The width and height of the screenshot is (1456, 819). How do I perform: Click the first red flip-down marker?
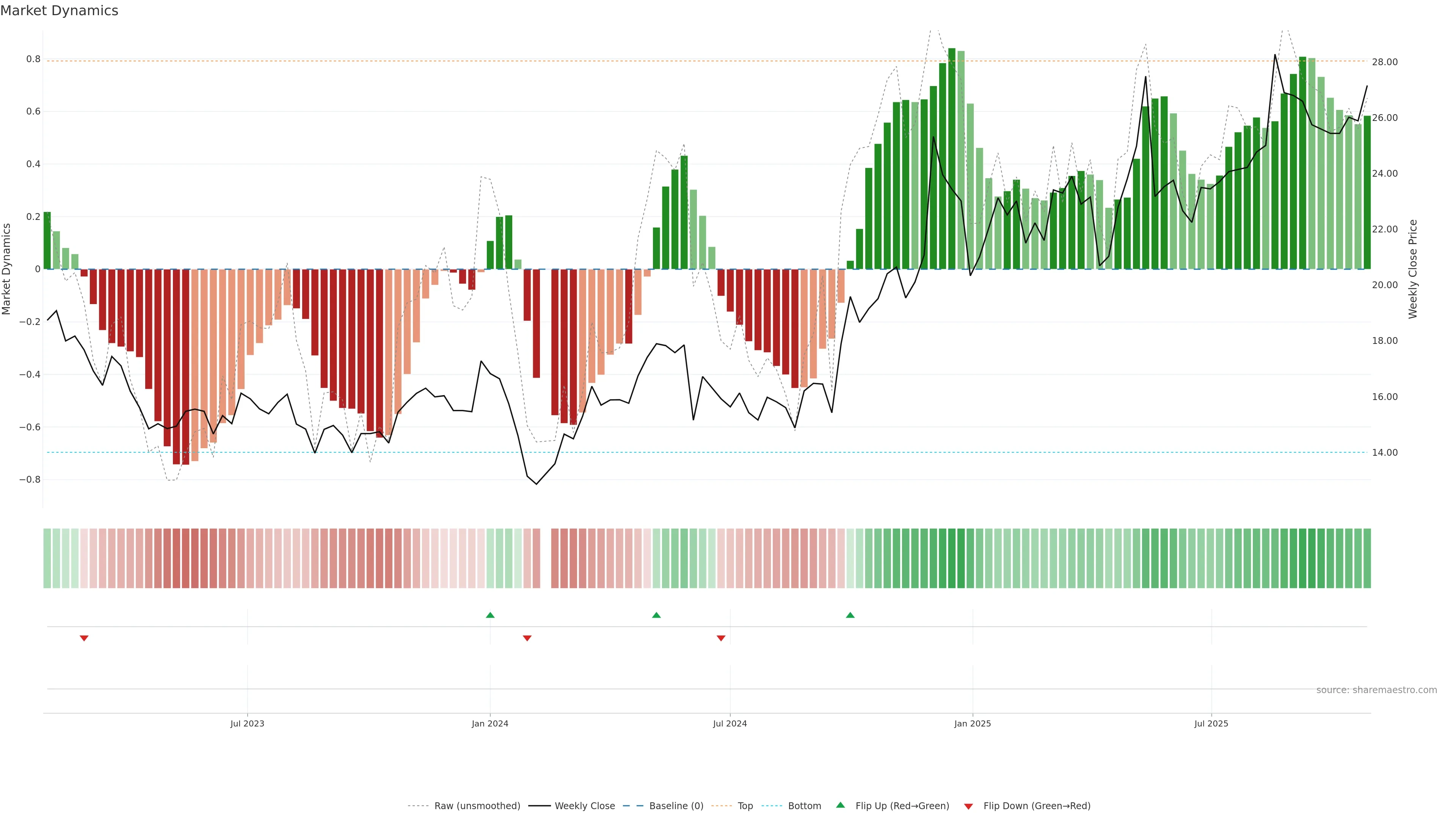84,638
